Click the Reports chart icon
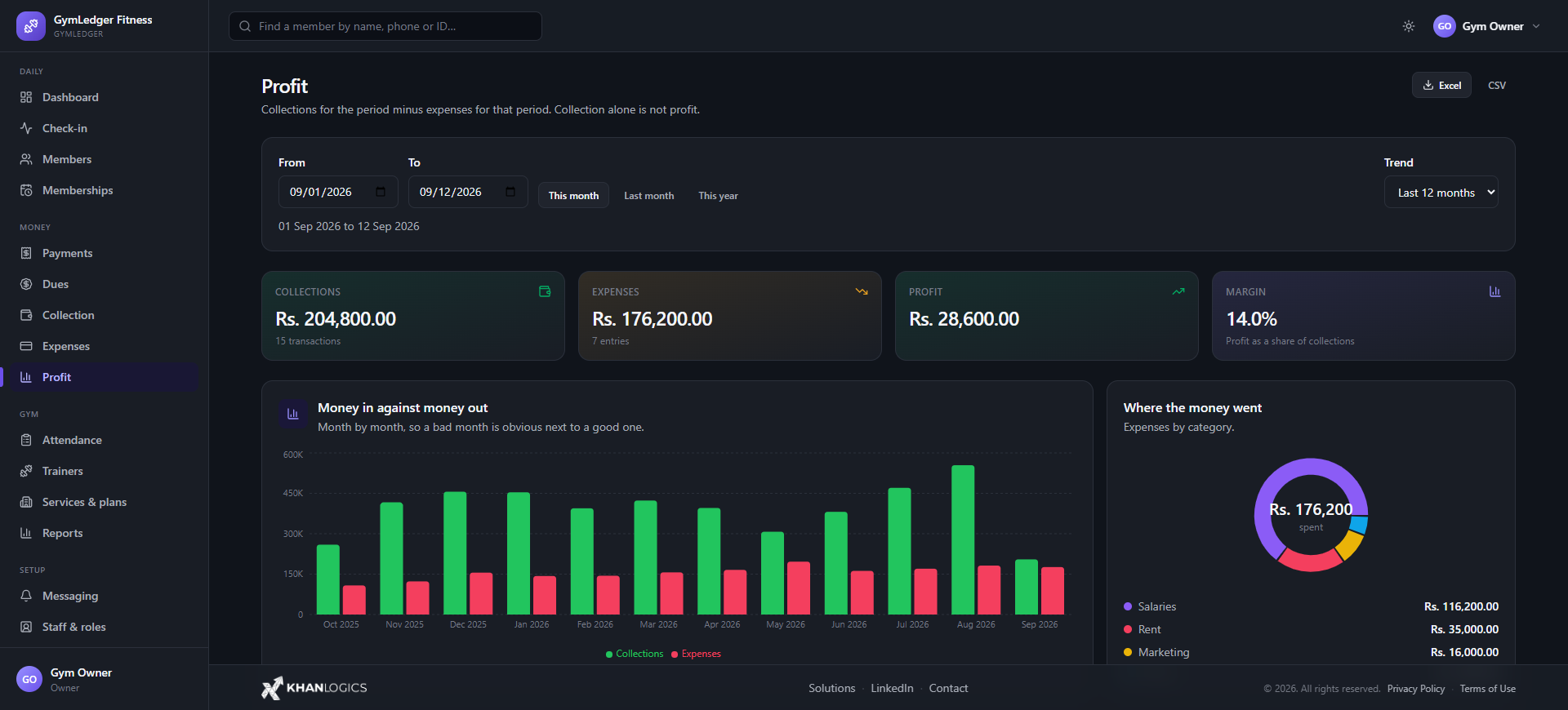1568x710 pixels. tap(26, 533)
